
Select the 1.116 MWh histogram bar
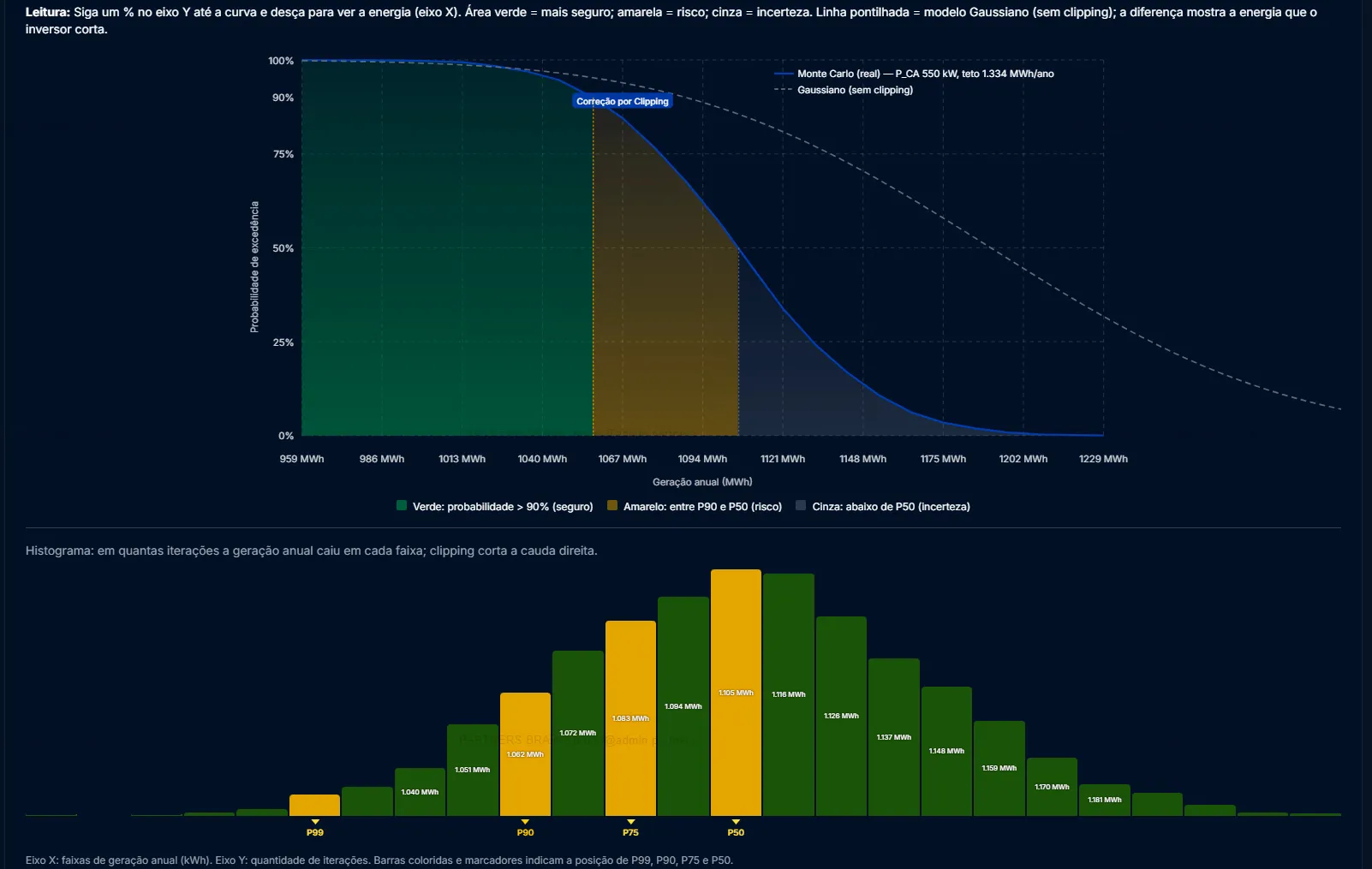789,694
